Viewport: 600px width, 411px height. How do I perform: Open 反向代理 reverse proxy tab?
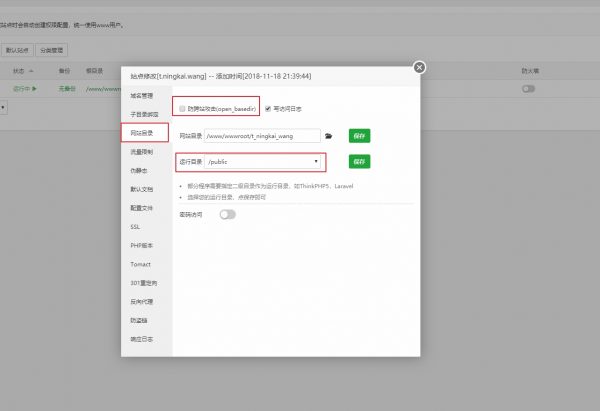click(x=142, y=302)
